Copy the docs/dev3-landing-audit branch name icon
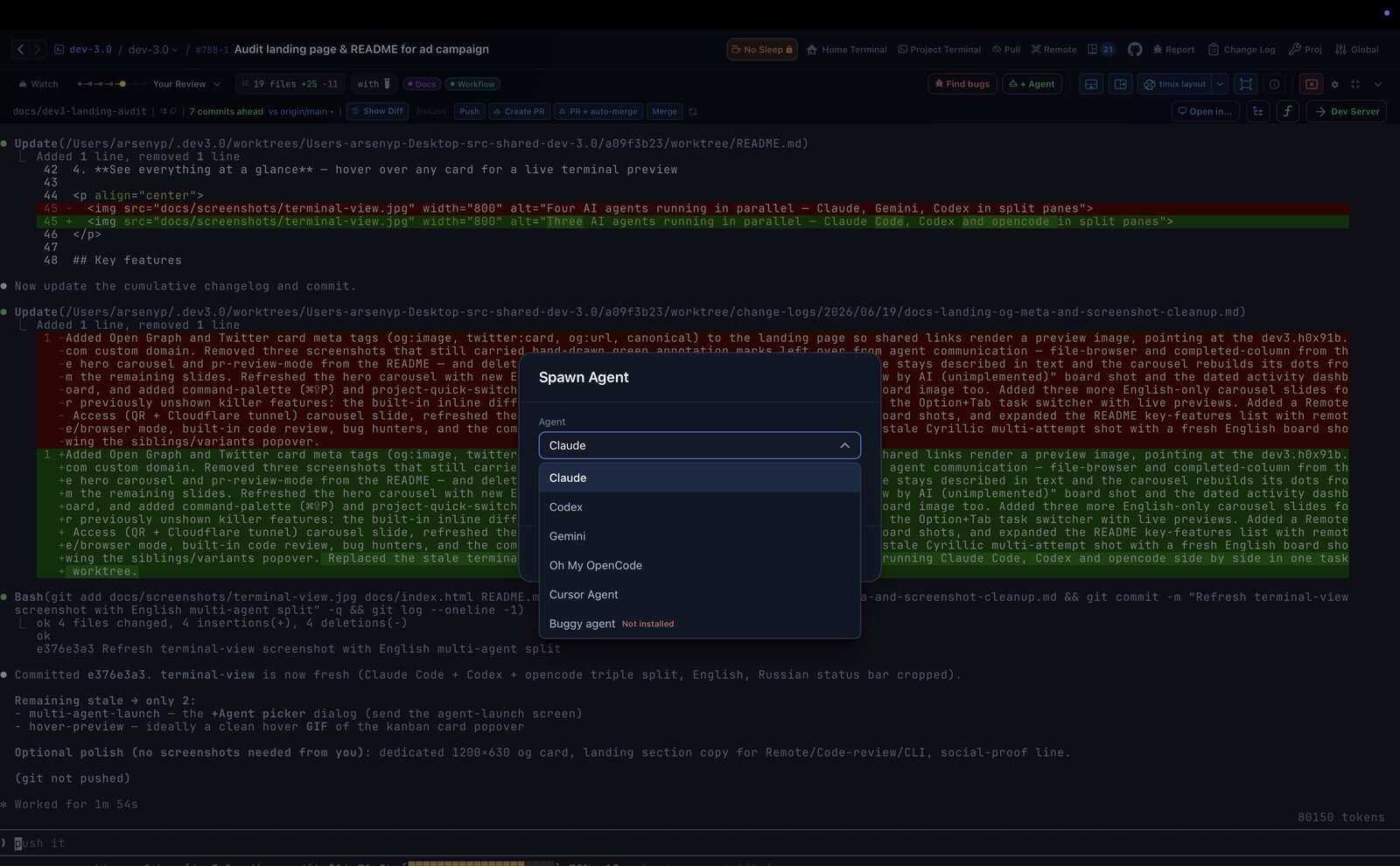The height and width of the screenshot is (866, 1400). (172, 111)
